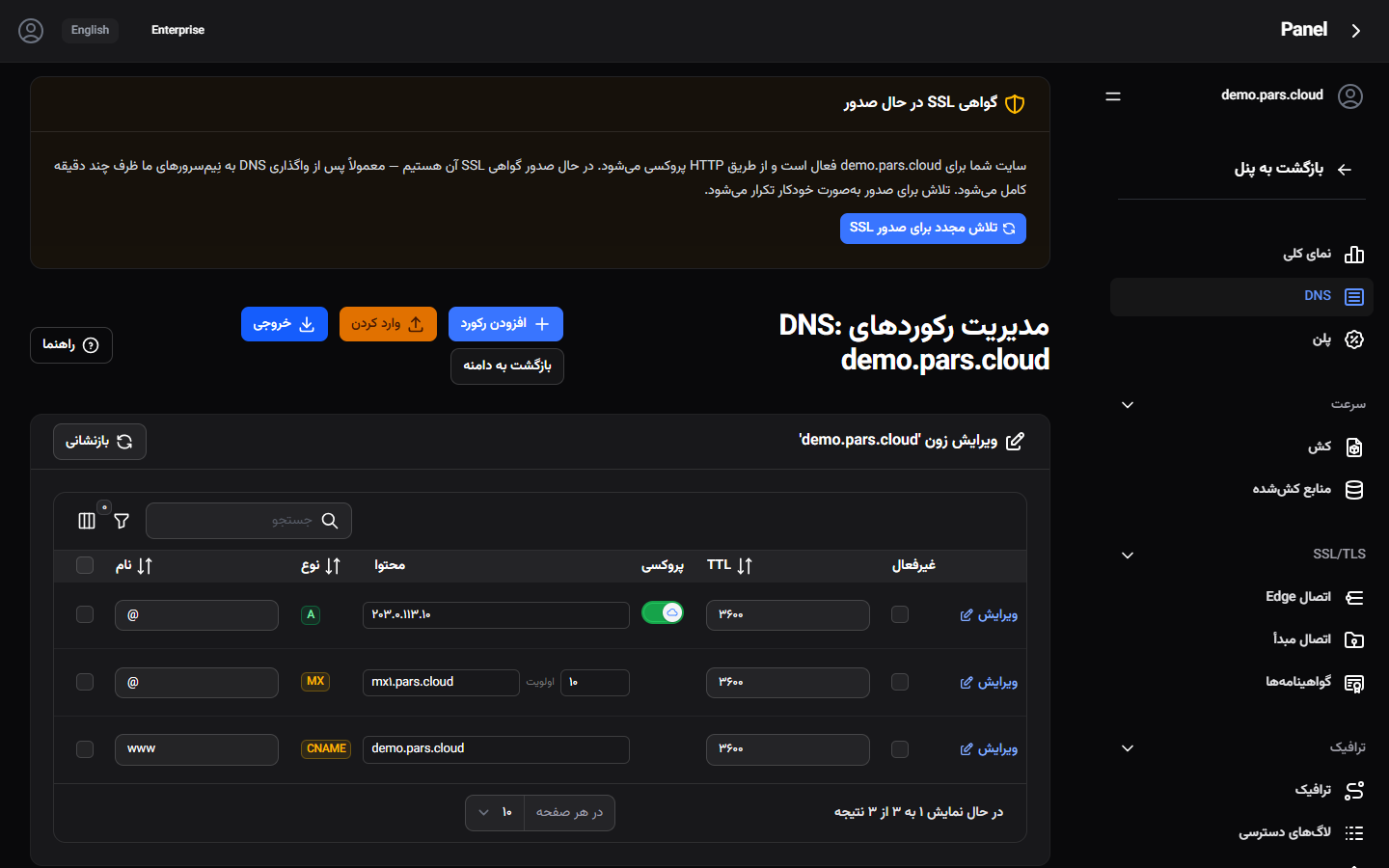Collapse the sidebar with the hamburger icon
The height and width of the screenshot is (868, 1389).
[x=1113, y=96]
